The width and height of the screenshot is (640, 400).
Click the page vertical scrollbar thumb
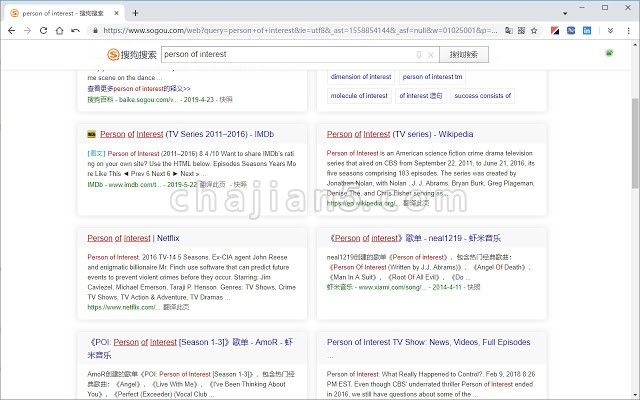635,143
